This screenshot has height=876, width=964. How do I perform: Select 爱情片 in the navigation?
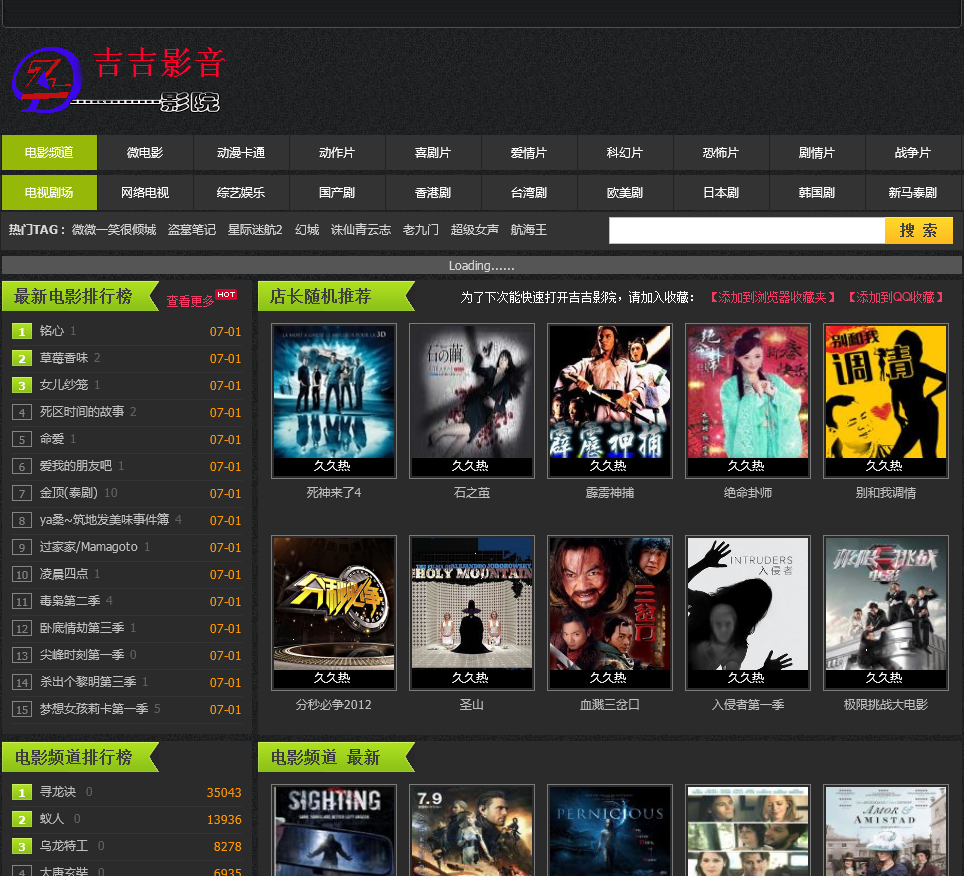pyautogui.click(x=529, y=152)
